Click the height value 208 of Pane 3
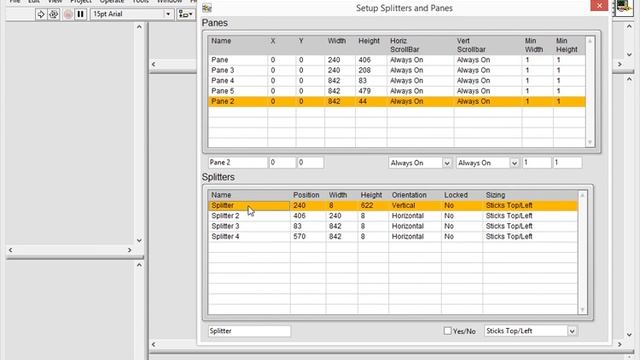Image resolution: width=640 pixels, height=360 pixels. pyautogui.click(x=364, y=70)
